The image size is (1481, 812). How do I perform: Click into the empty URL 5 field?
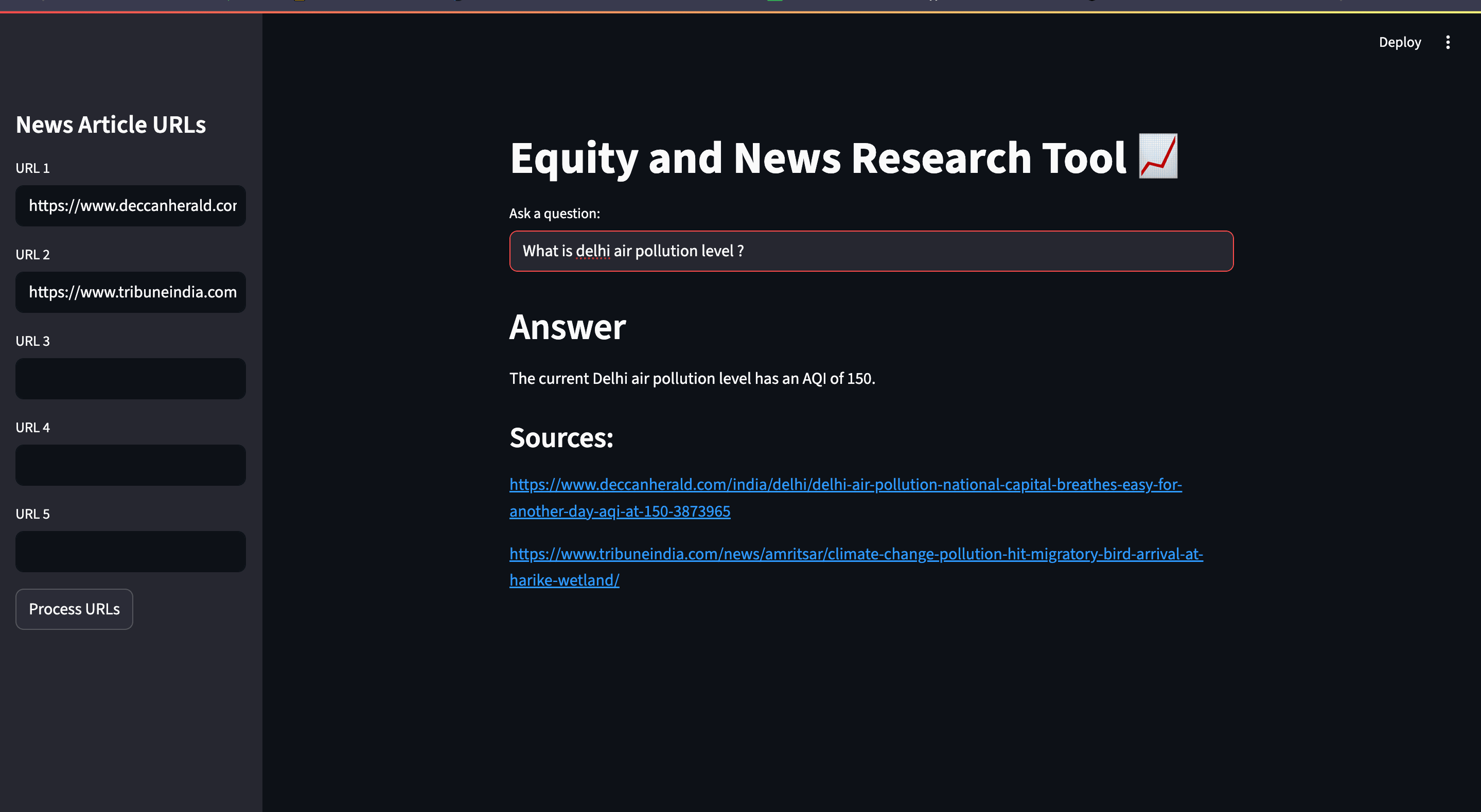point(131,551)
